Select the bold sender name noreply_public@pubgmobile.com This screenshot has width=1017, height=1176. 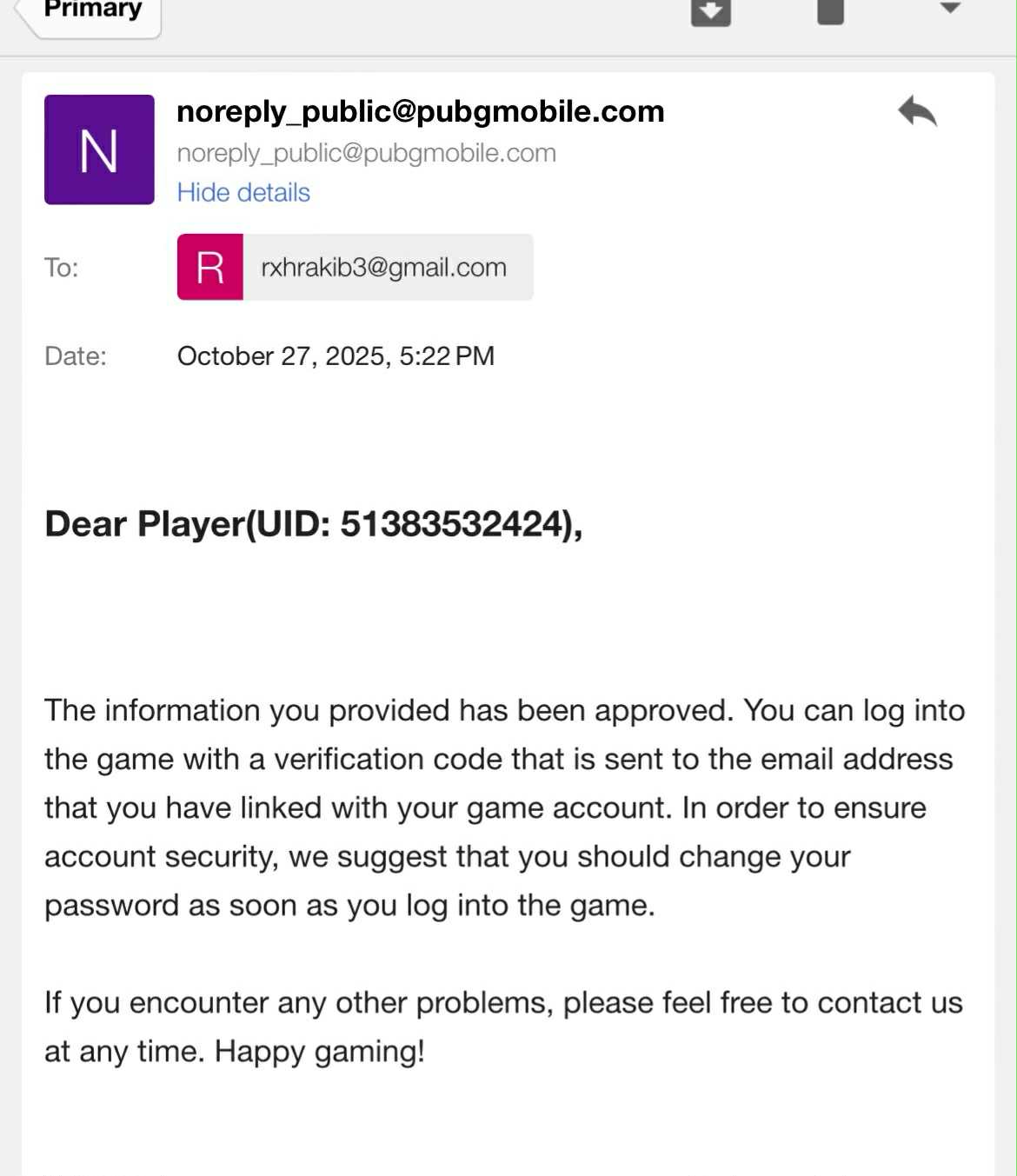point(420,111)
